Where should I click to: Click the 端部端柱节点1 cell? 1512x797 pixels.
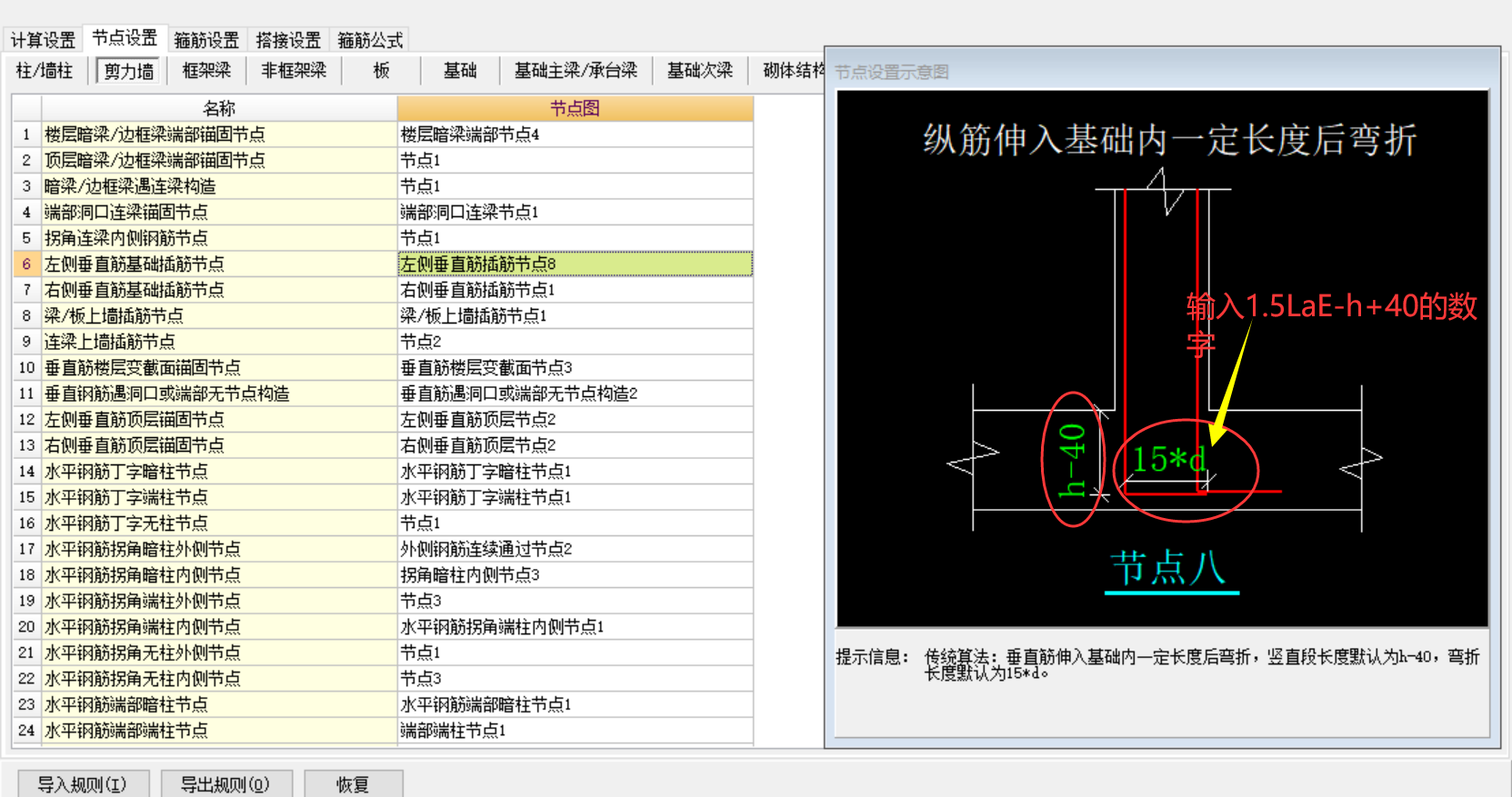575,730
